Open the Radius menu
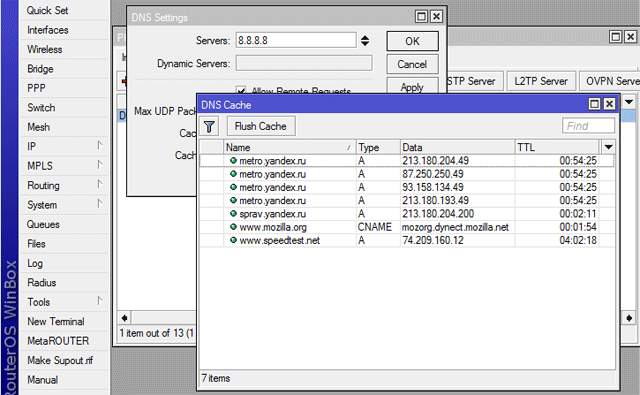The width and height of the screenshot is (640, 395). pos(41,282)
